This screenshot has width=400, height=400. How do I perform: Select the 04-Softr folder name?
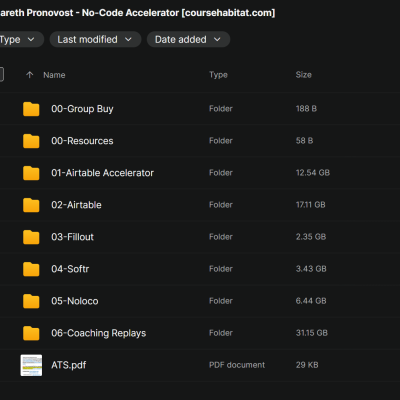70,269
